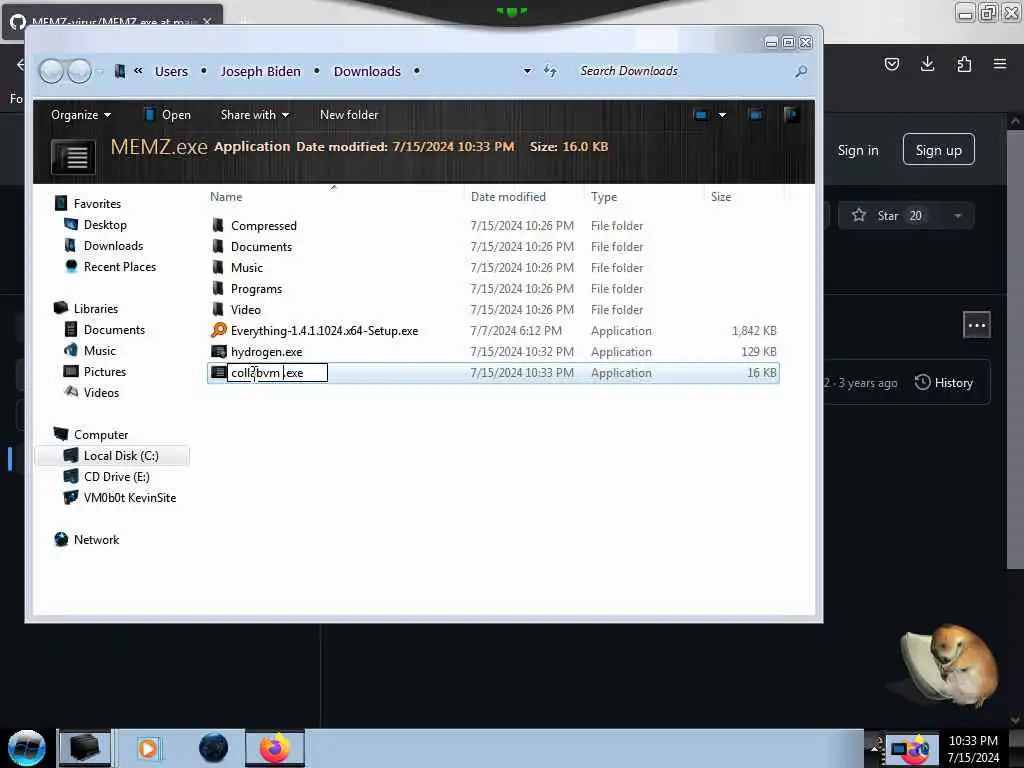Open Pictures library in sidebar
The image size is (1024, 768).
(x=104, y=372)
